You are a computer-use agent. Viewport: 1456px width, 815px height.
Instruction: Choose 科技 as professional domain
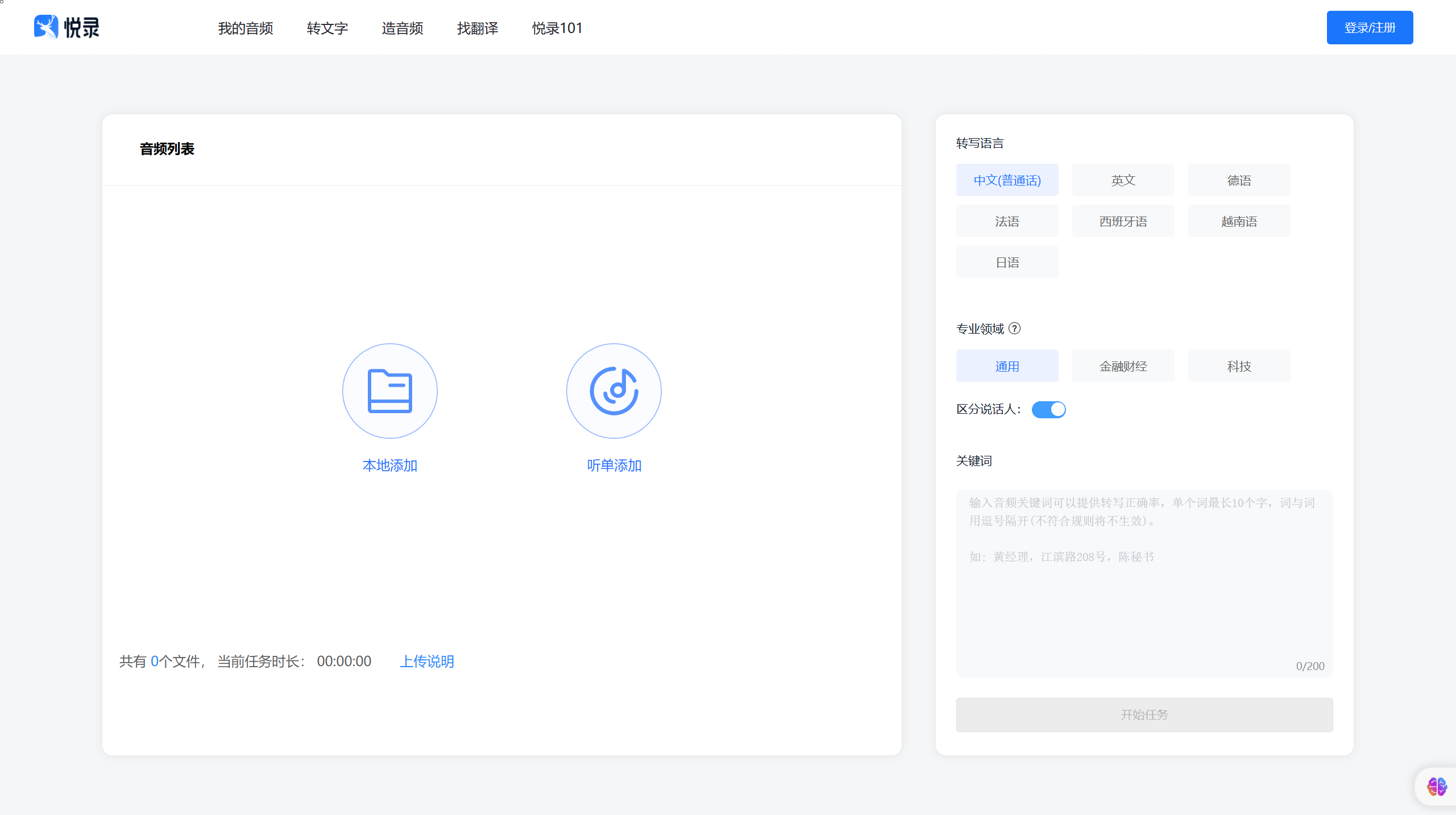[1239, 365]
